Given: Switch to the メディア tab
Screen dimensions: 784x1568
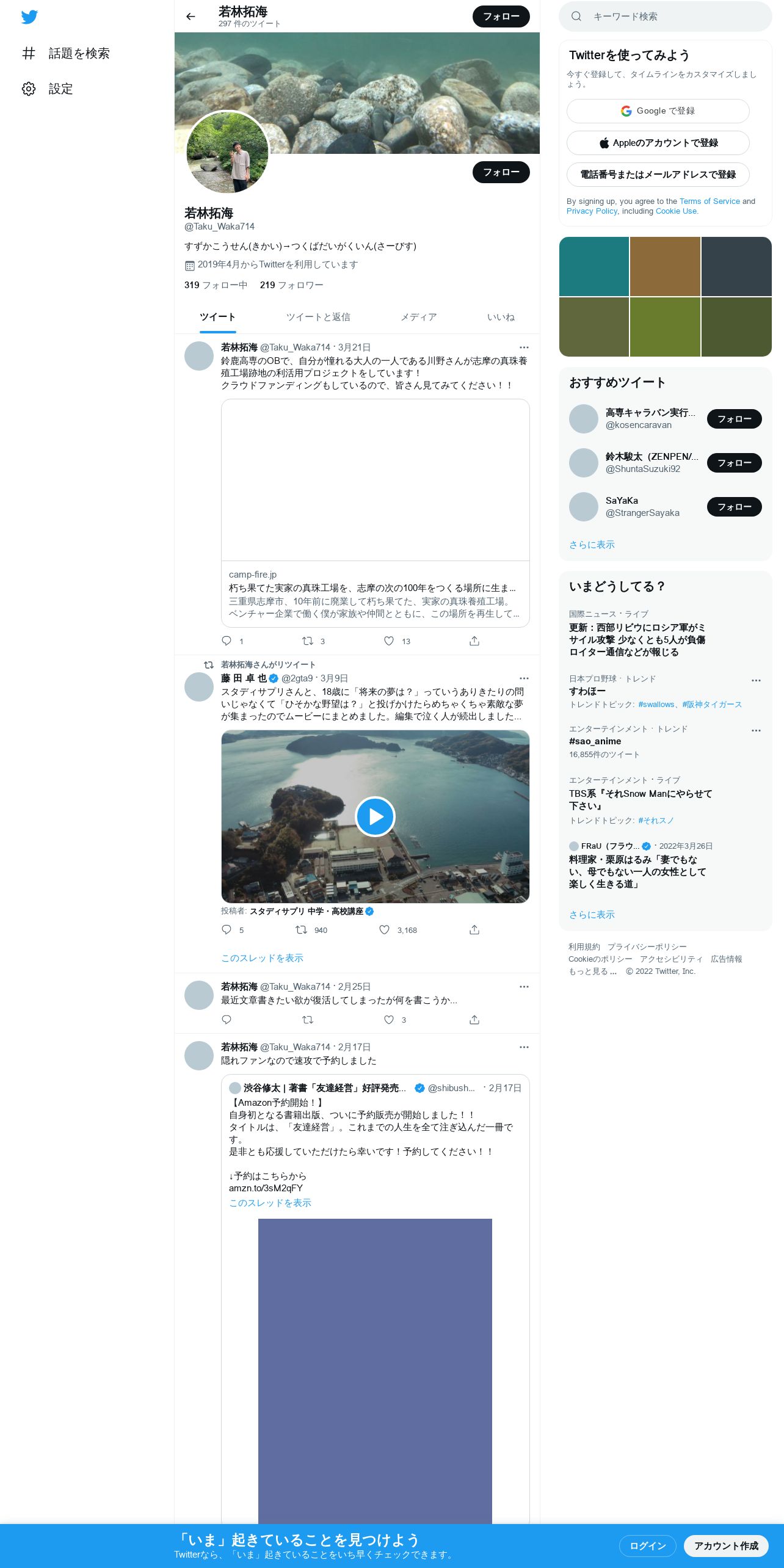Looking at the screenshot, I should [418, 317].
